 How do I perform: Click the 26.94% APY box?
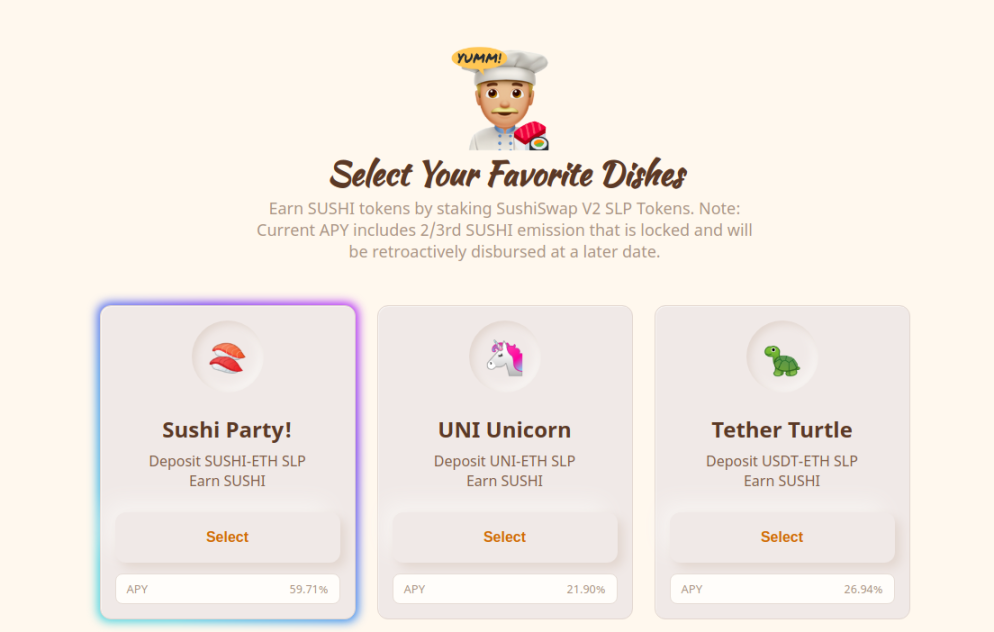point(782,589)
